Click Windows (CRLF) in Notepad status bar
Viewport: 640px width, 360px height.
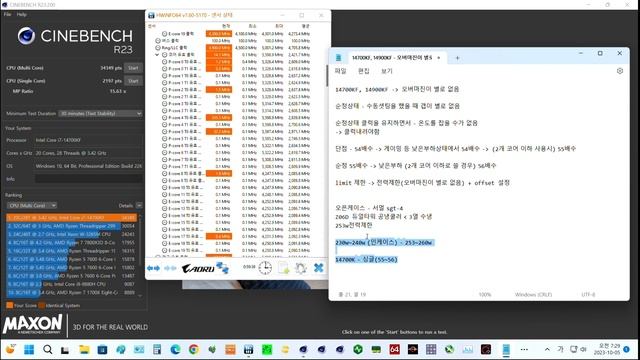pos(533,294)
